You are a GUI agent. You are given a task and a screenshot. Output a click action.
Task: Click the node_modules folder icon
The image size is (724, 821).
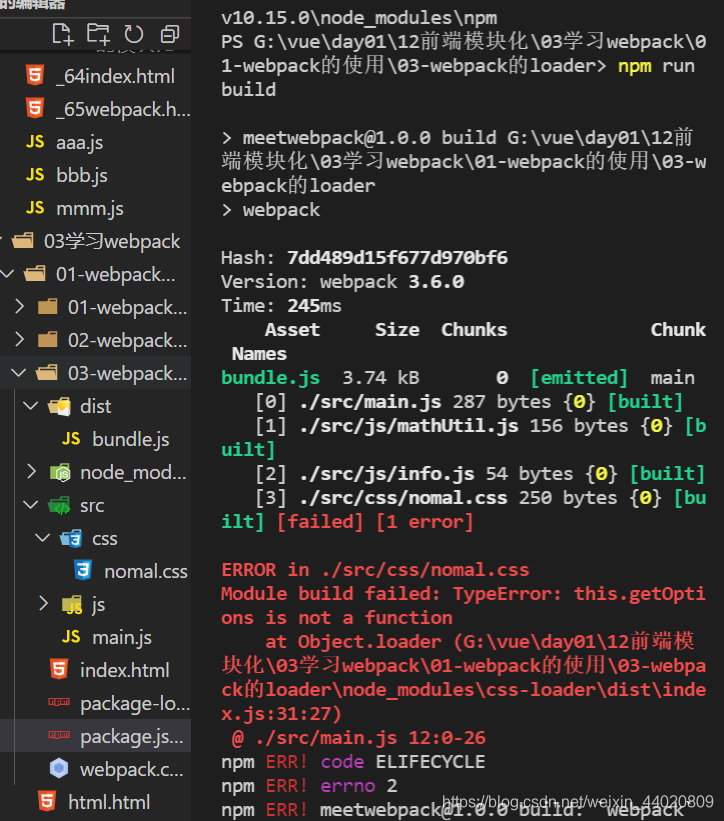60,472
